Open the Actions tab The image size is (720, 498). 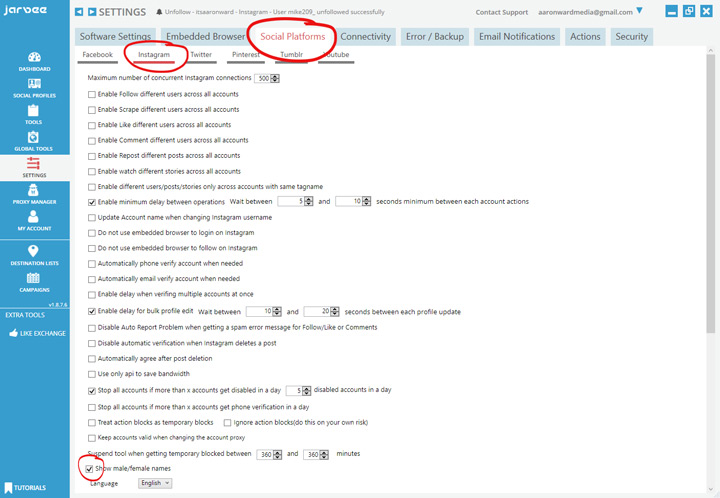[x=585, y=37]
